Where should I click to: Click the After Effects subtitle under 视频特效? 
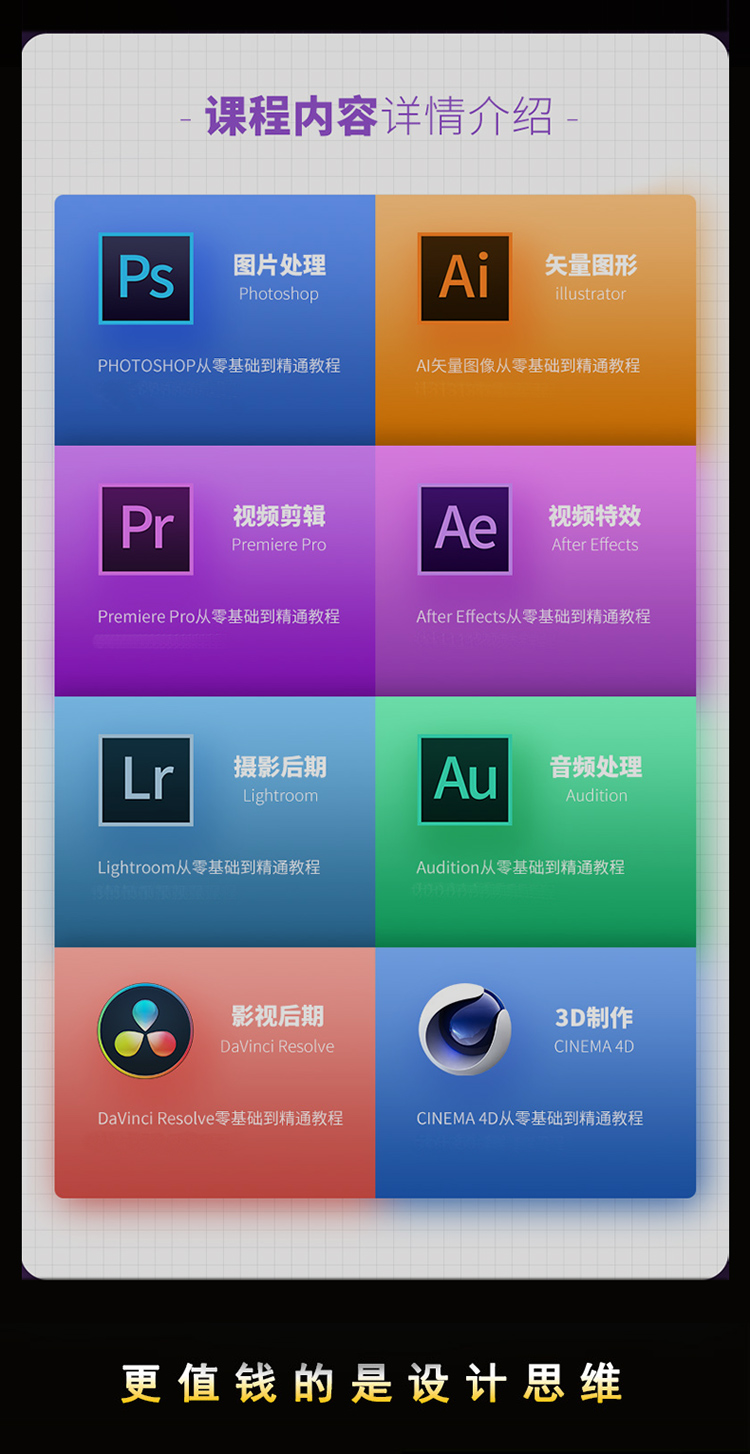(x=595, y=545)
